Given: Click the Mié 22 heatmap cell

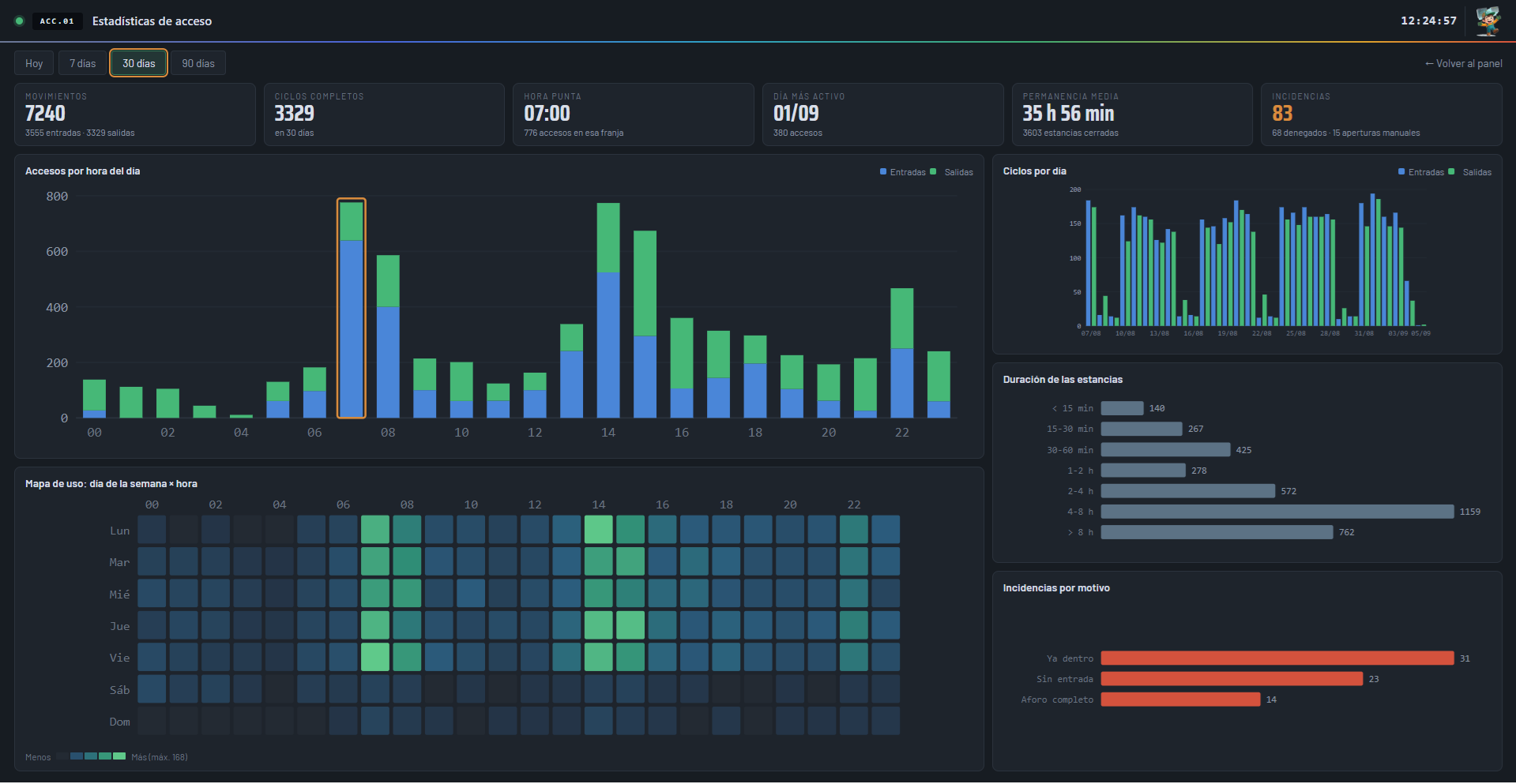Looking at the screenshot, I should (x=854, y=594).
